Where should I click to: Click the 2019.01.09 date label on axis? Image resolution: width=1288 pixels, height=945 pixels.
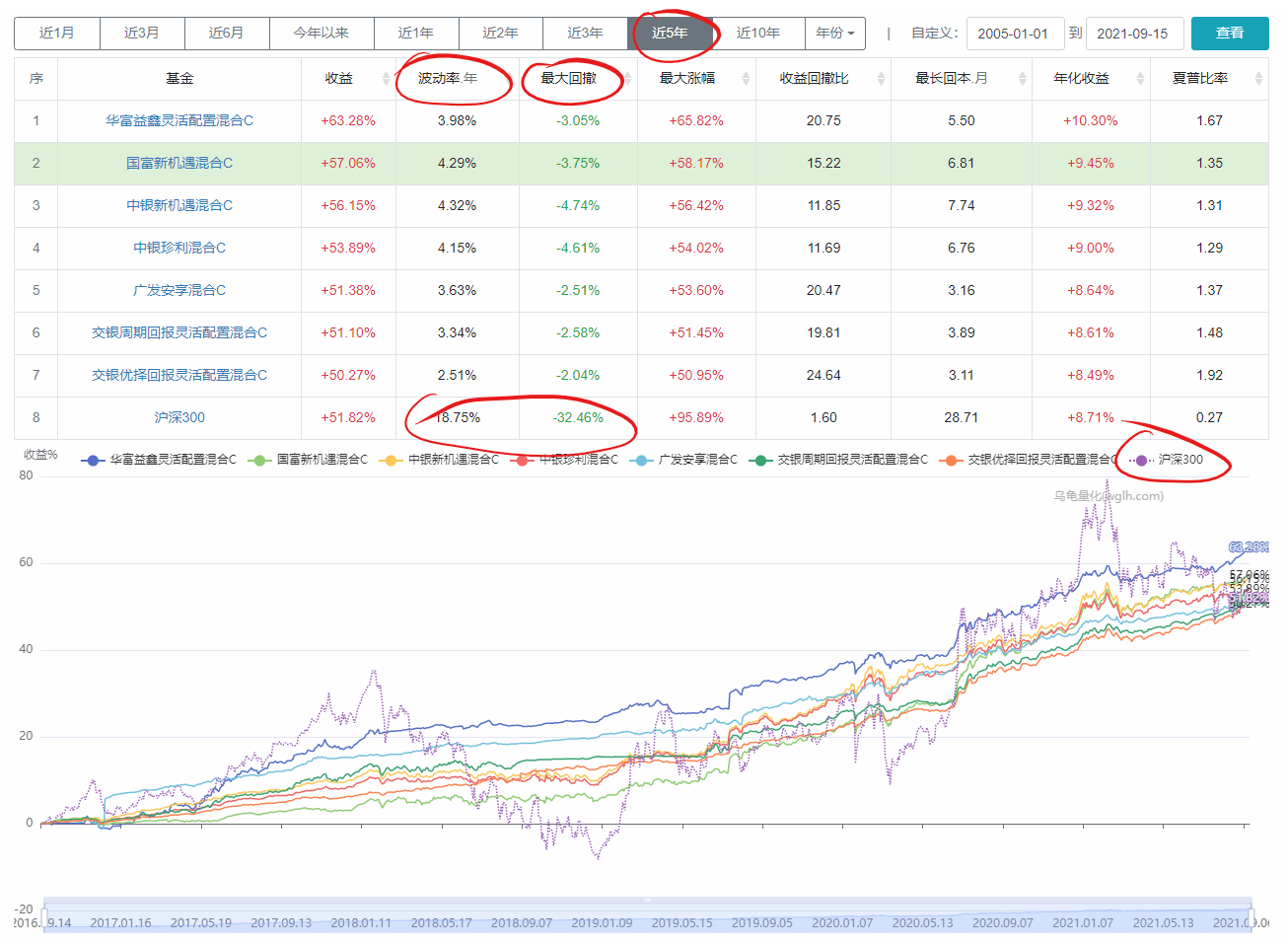(602, 923)
